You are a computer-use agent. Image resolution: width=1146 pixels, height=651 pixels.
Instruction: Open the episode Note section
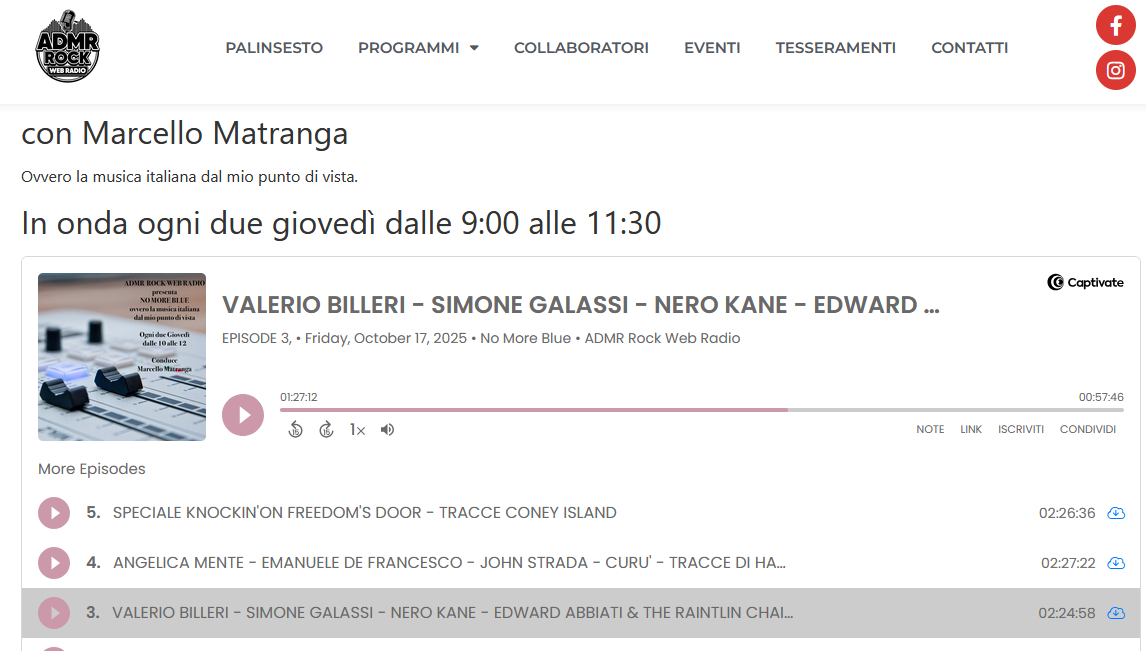[x=930, y=429]
